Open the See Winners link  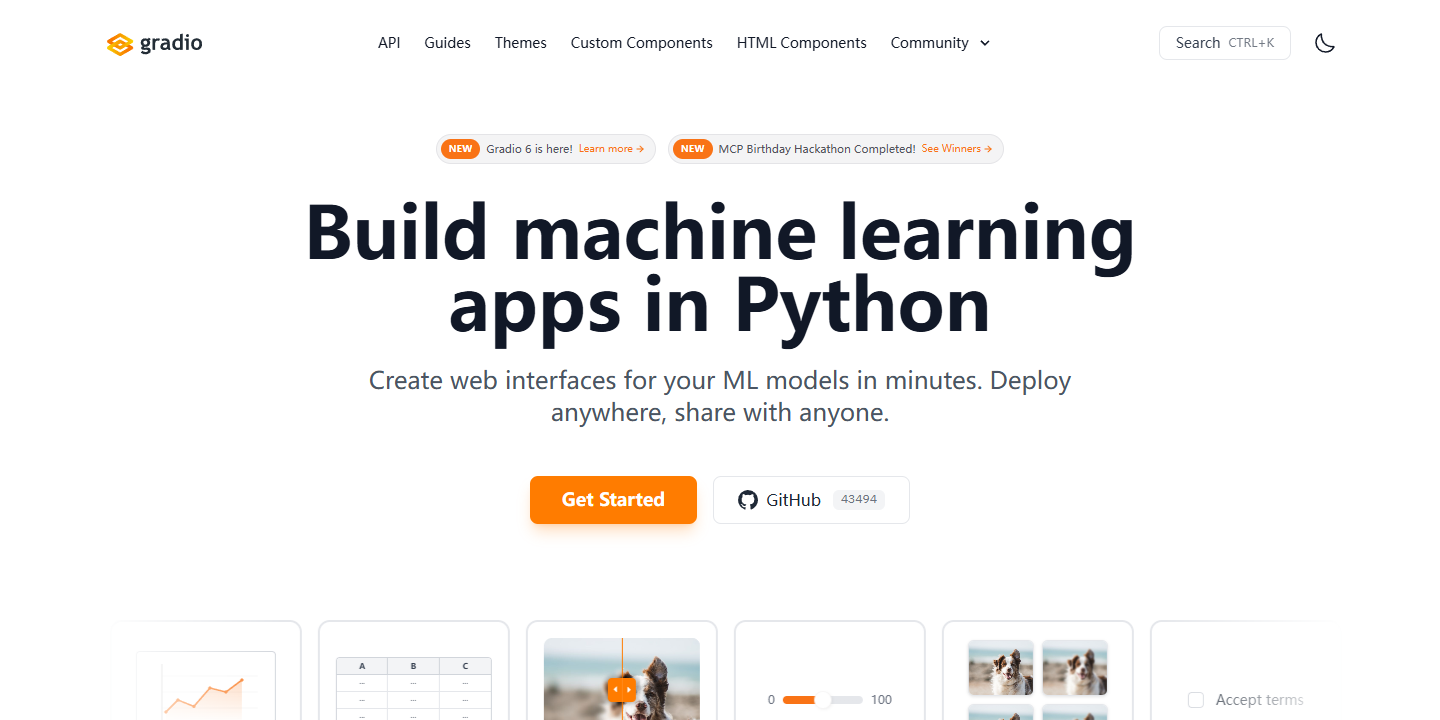click(957, 149)
